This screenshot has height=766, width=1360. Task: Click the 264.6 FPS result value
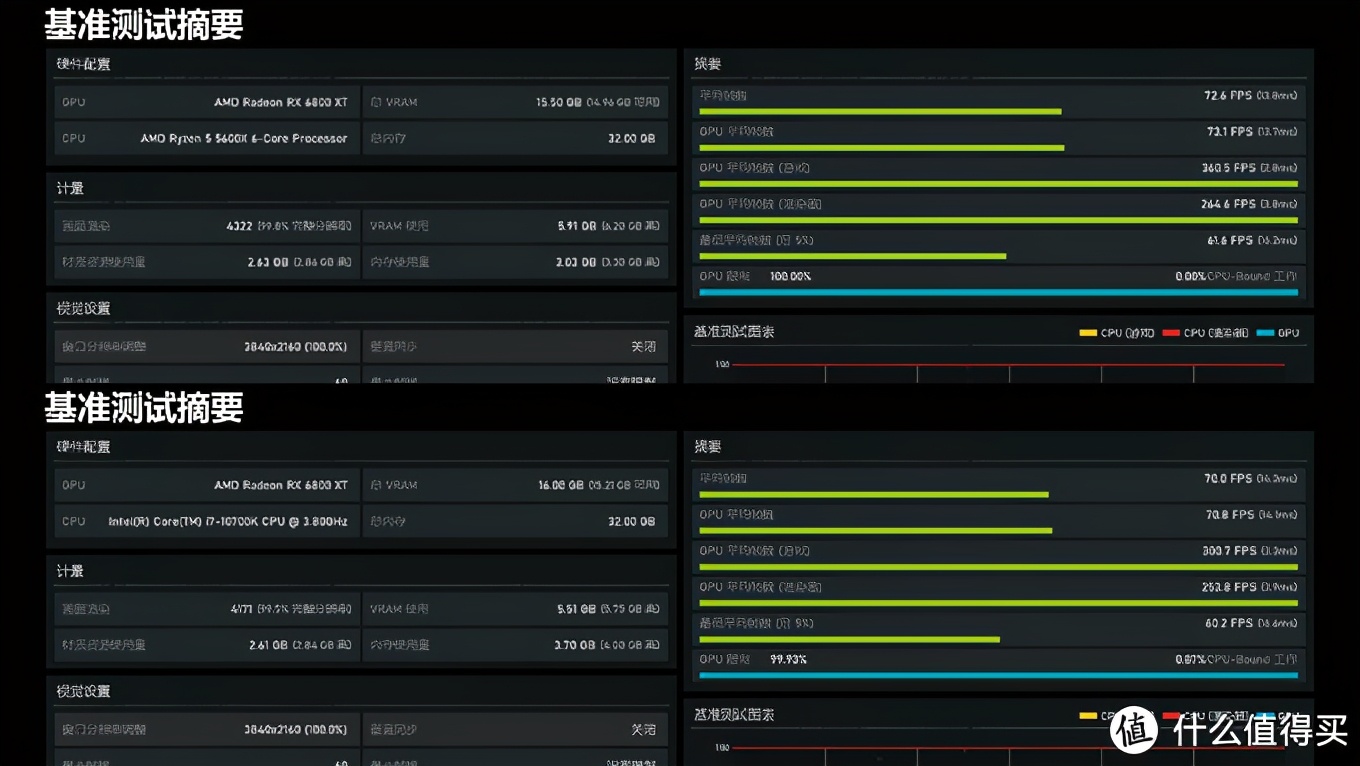point(1227,203)
